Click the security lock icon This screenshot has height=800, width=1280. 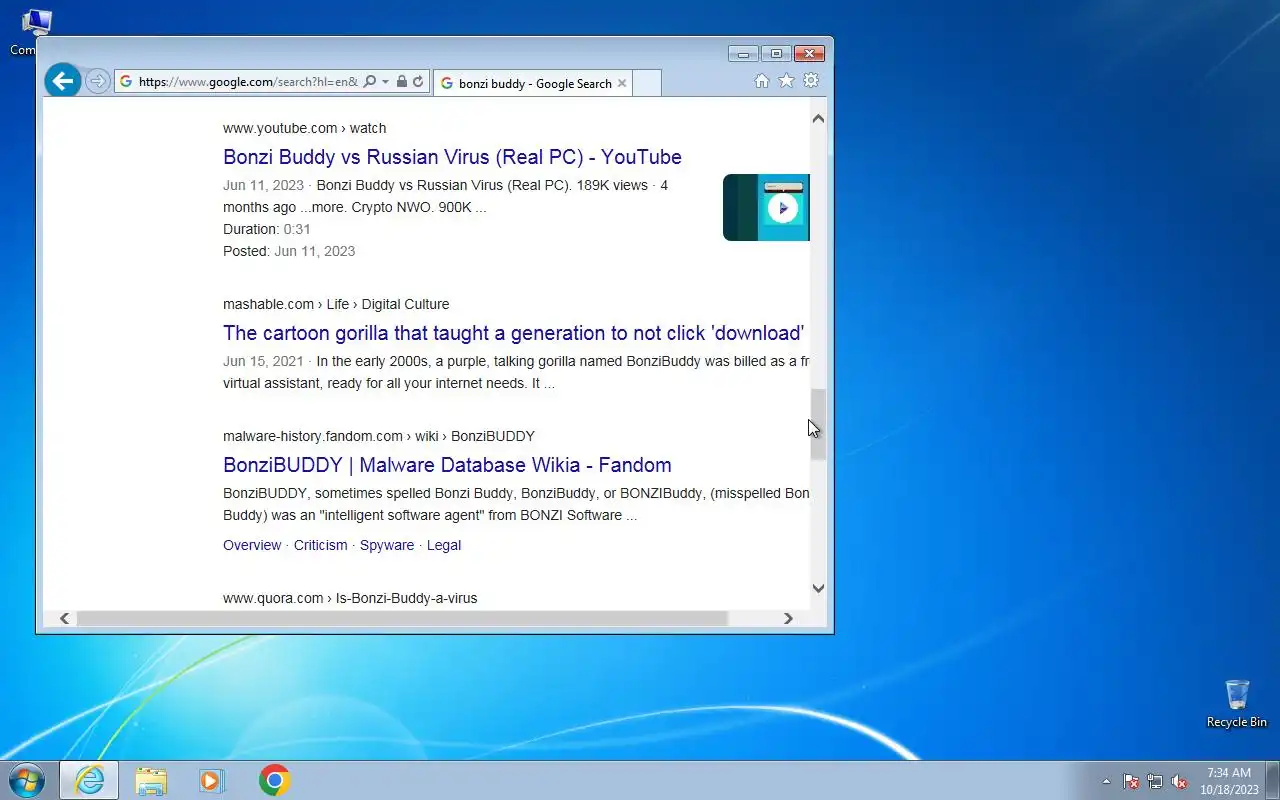[x=402, y=82]
